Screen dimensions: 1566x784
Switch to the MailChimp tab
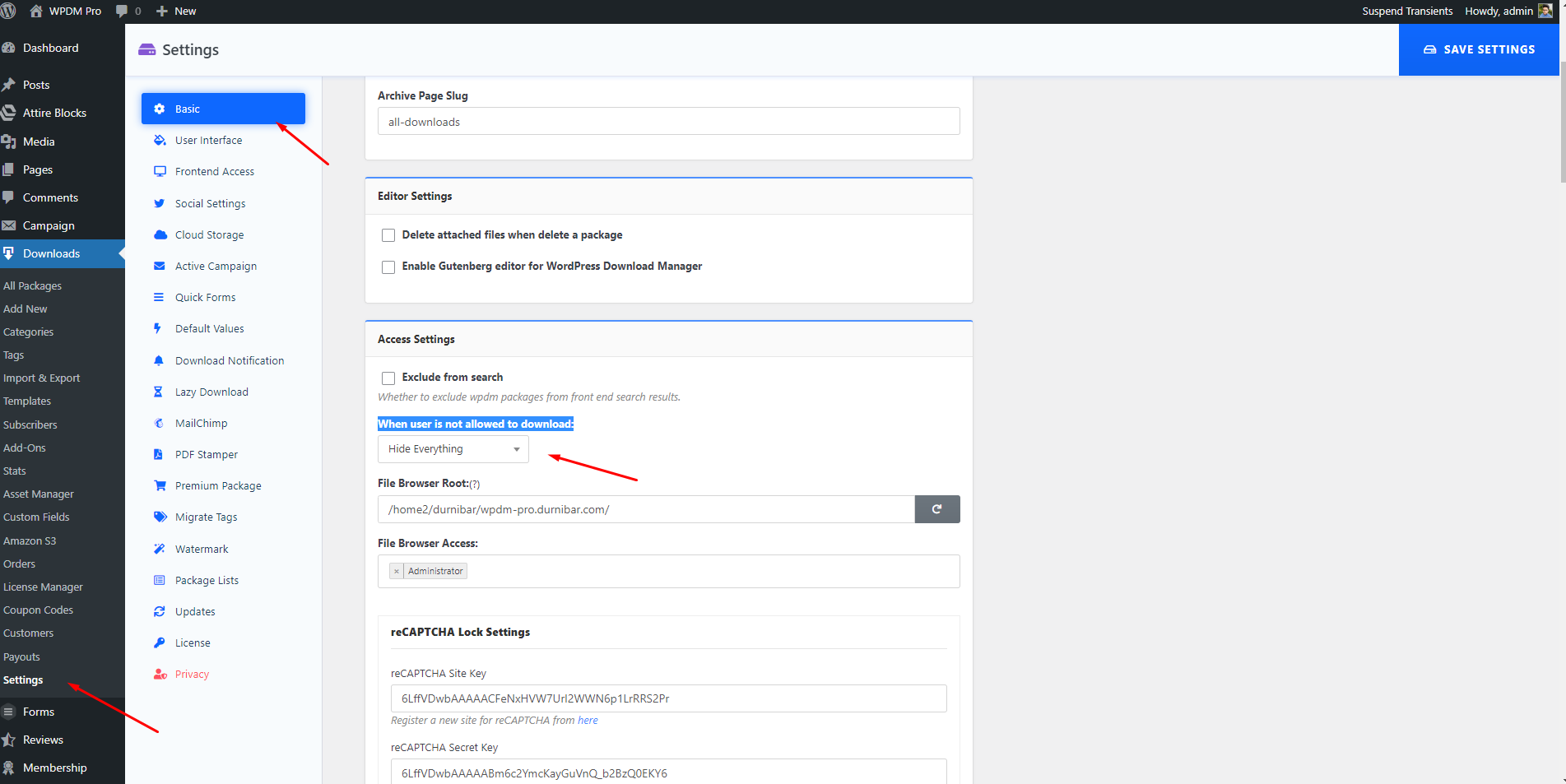[201, 423]
